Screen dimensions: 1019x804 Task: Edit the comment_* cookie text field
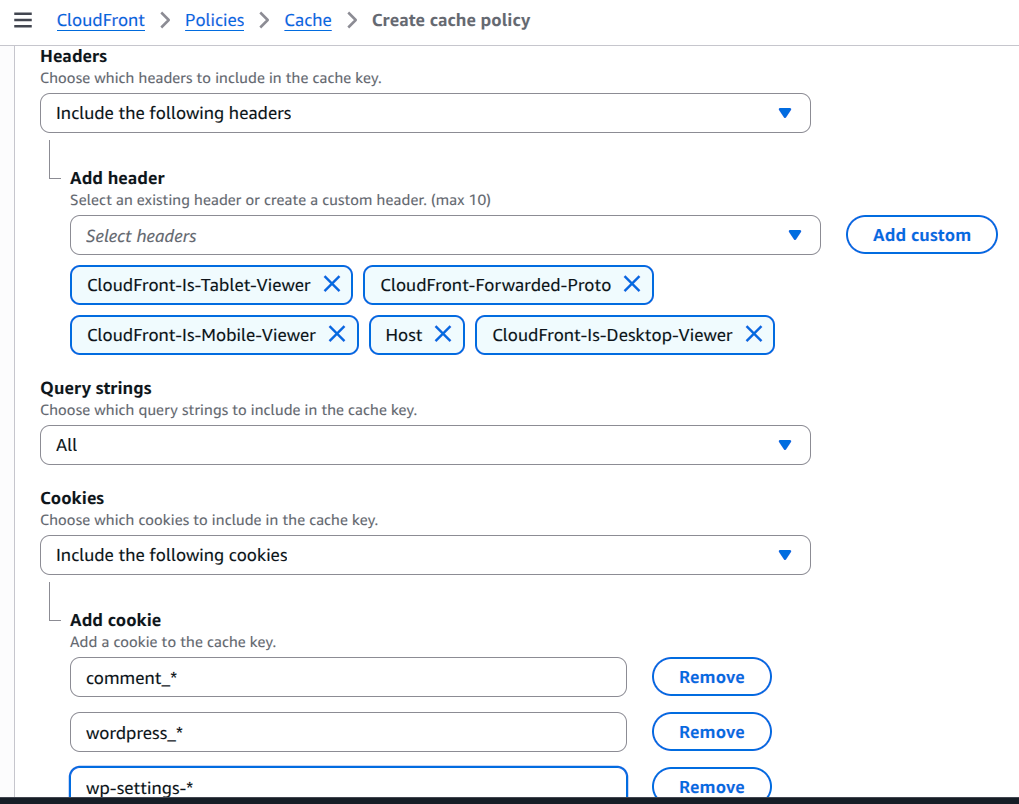point(348,677)
